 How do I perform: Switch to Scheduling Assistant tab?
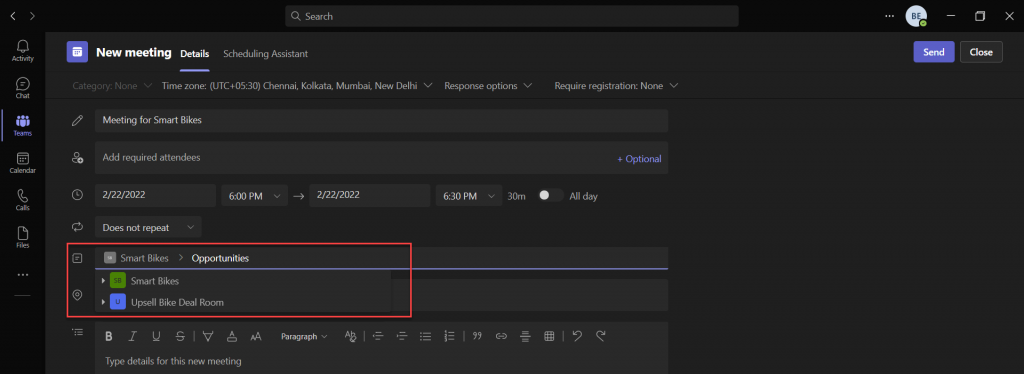265,54
